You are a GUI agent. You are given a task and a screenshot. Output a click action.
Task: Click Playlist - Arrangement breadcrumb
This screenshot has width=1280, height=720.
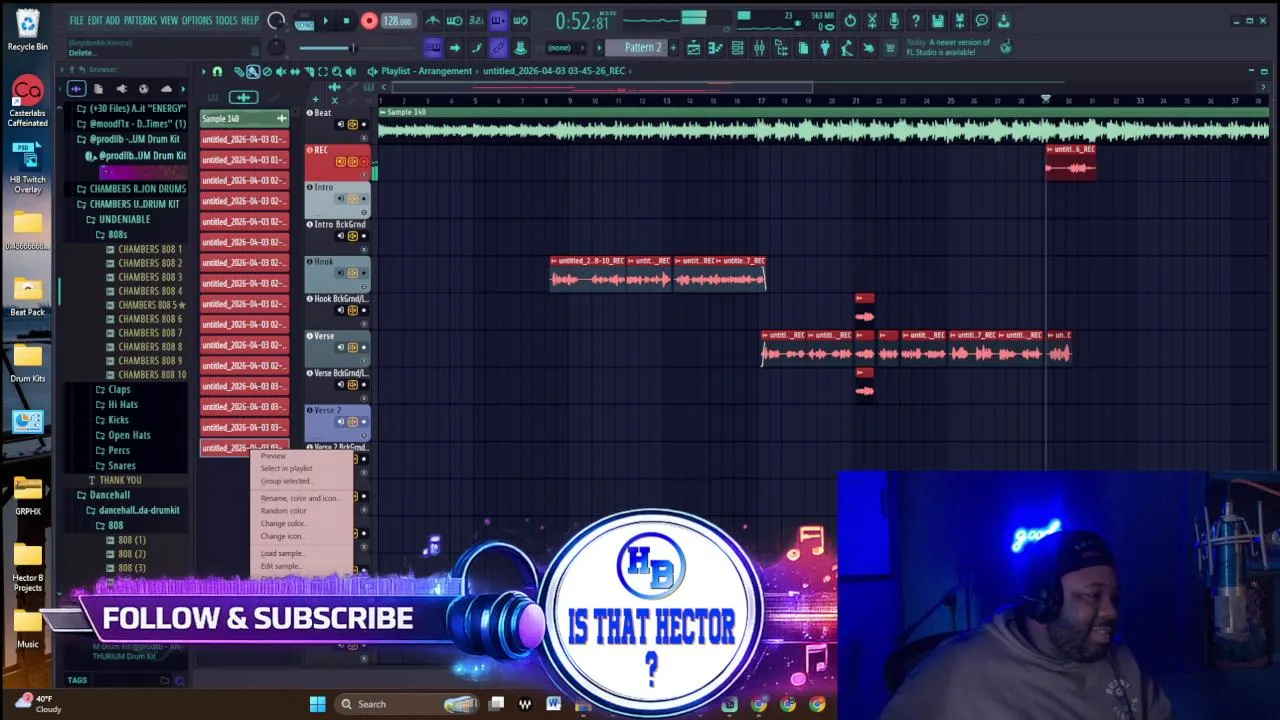click(x=426, y=71)
